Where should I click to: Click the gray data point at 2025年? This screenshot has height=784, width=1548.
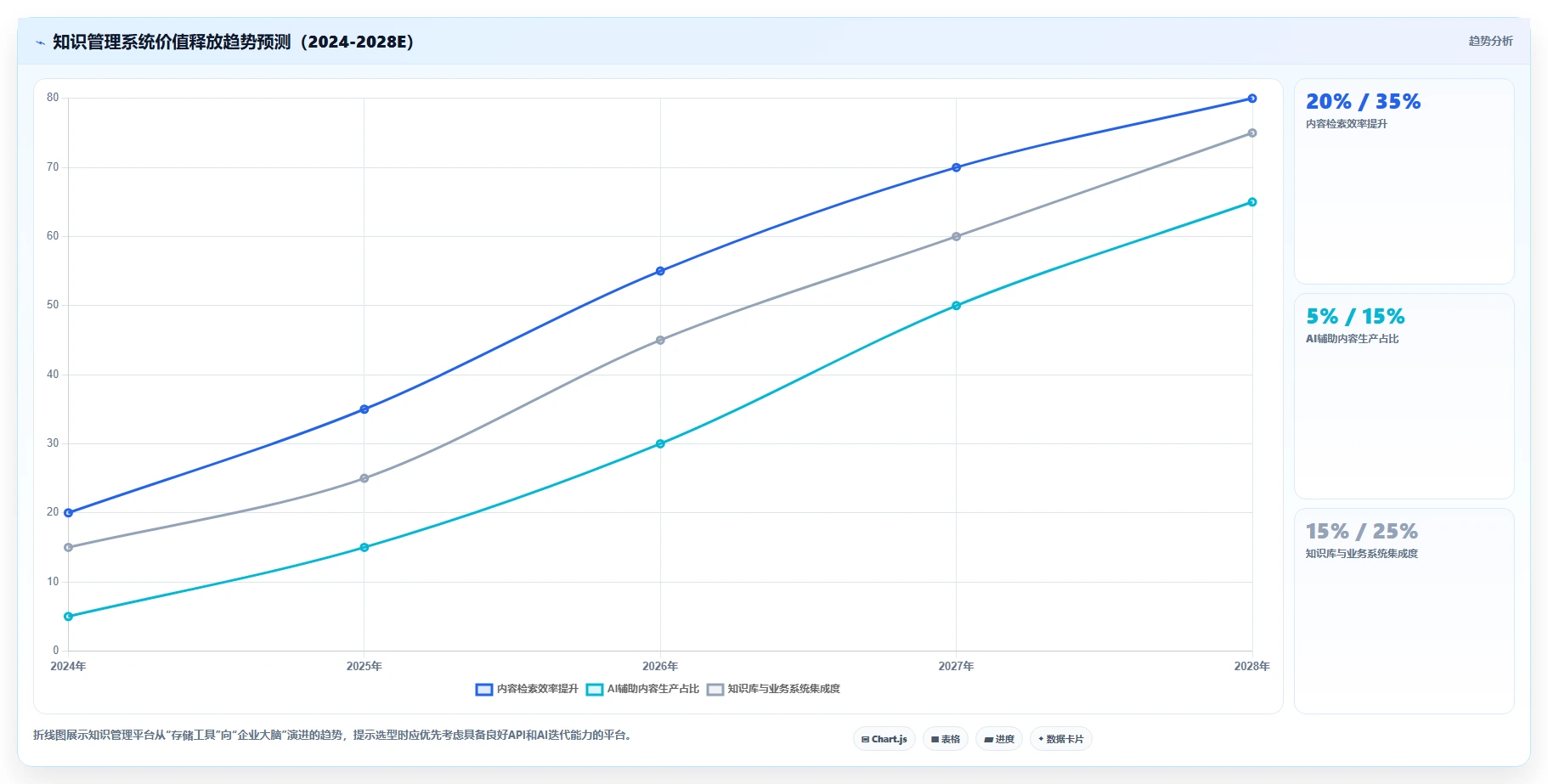[x=364, y=478]
